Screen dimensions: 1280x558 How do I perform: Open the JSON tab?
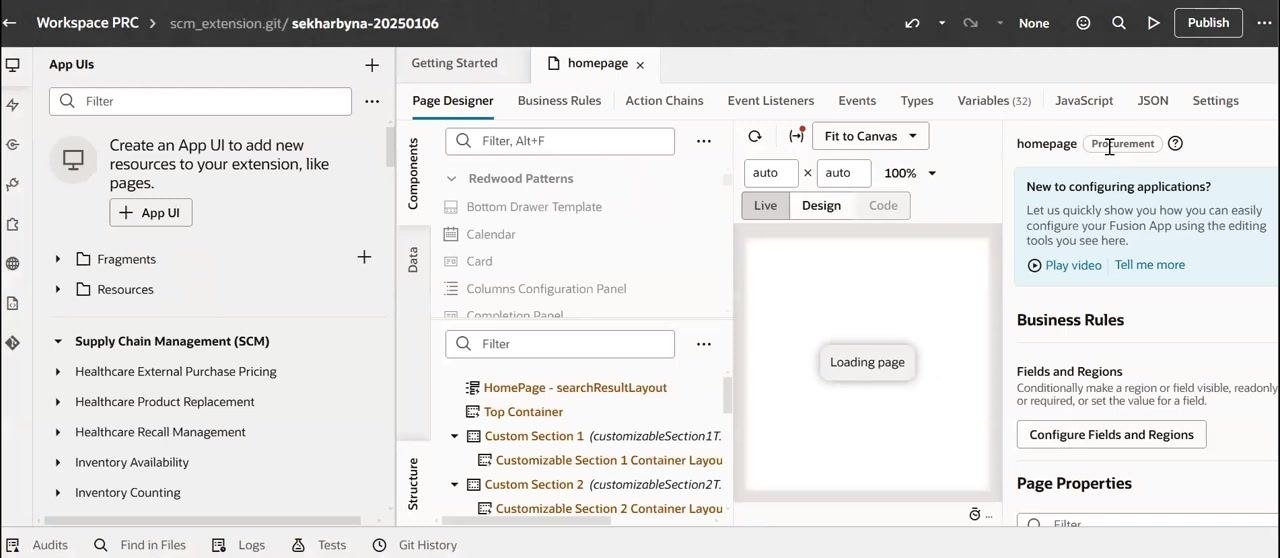pos(1153,101)
